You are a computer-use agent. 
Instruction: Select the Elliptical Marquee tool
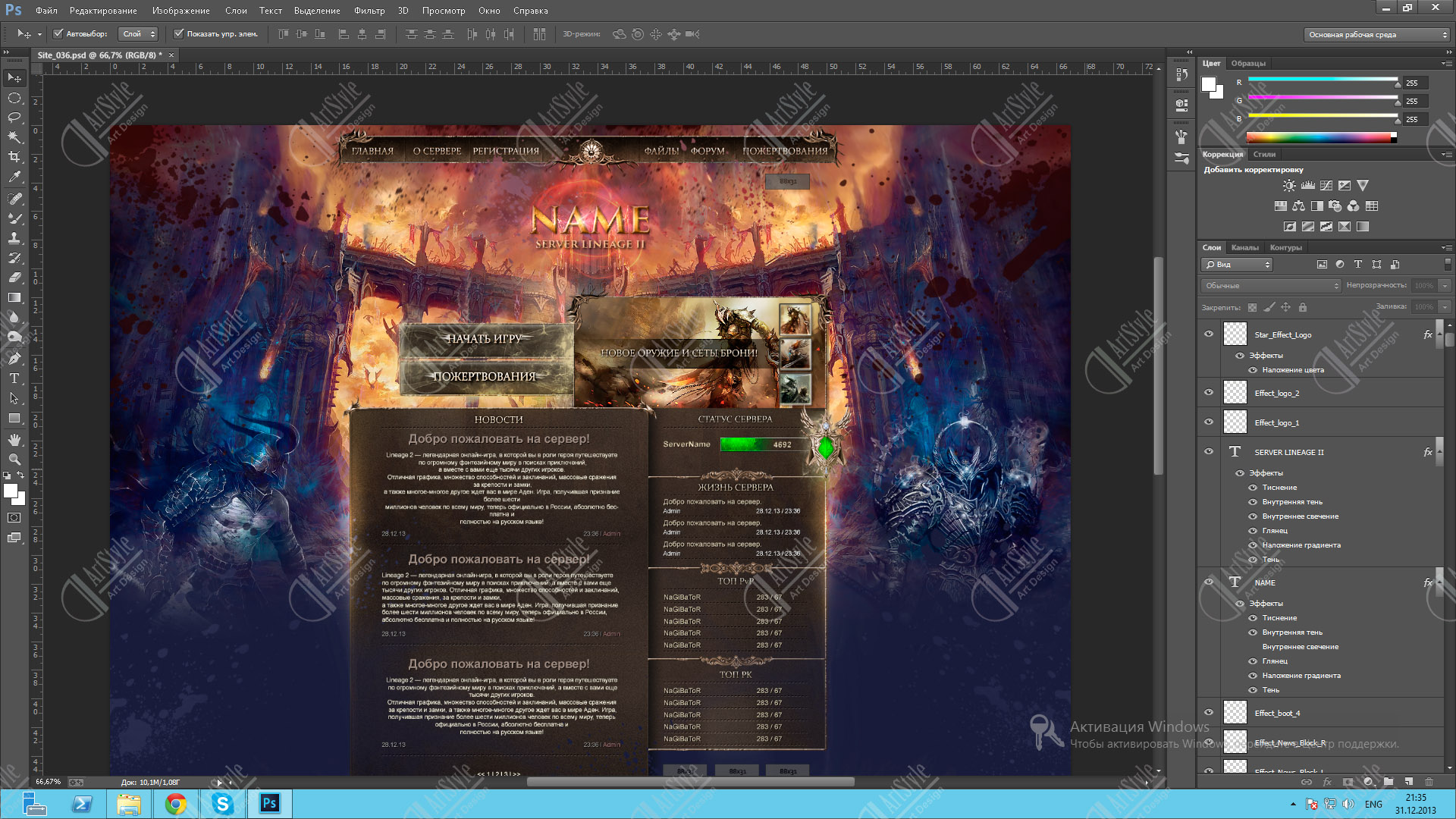[14, 99]
